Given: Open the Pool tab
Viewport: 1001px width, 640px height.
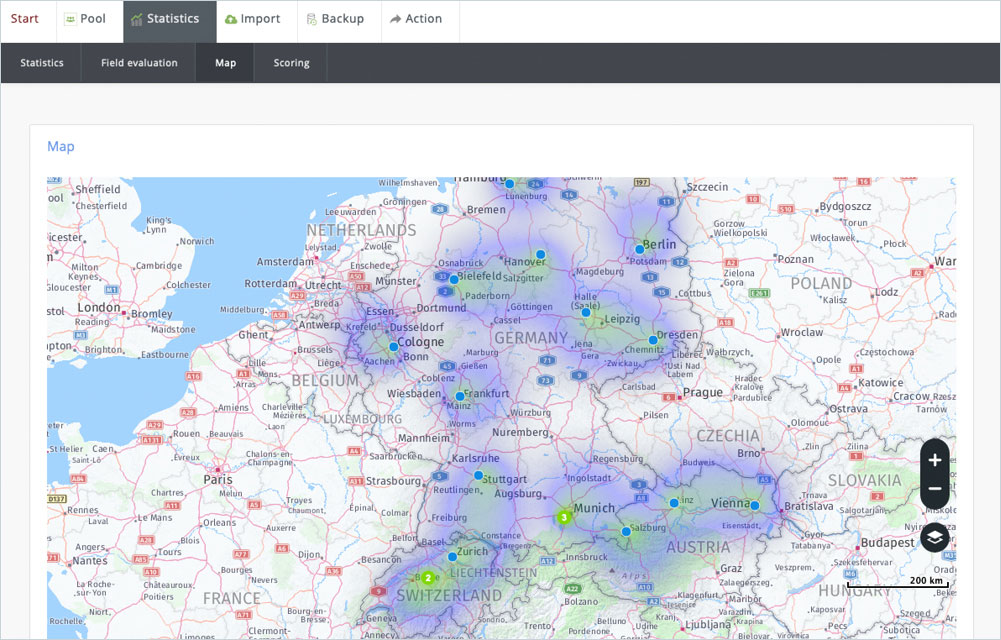Looking at the screenshot, I should point(85,19).
